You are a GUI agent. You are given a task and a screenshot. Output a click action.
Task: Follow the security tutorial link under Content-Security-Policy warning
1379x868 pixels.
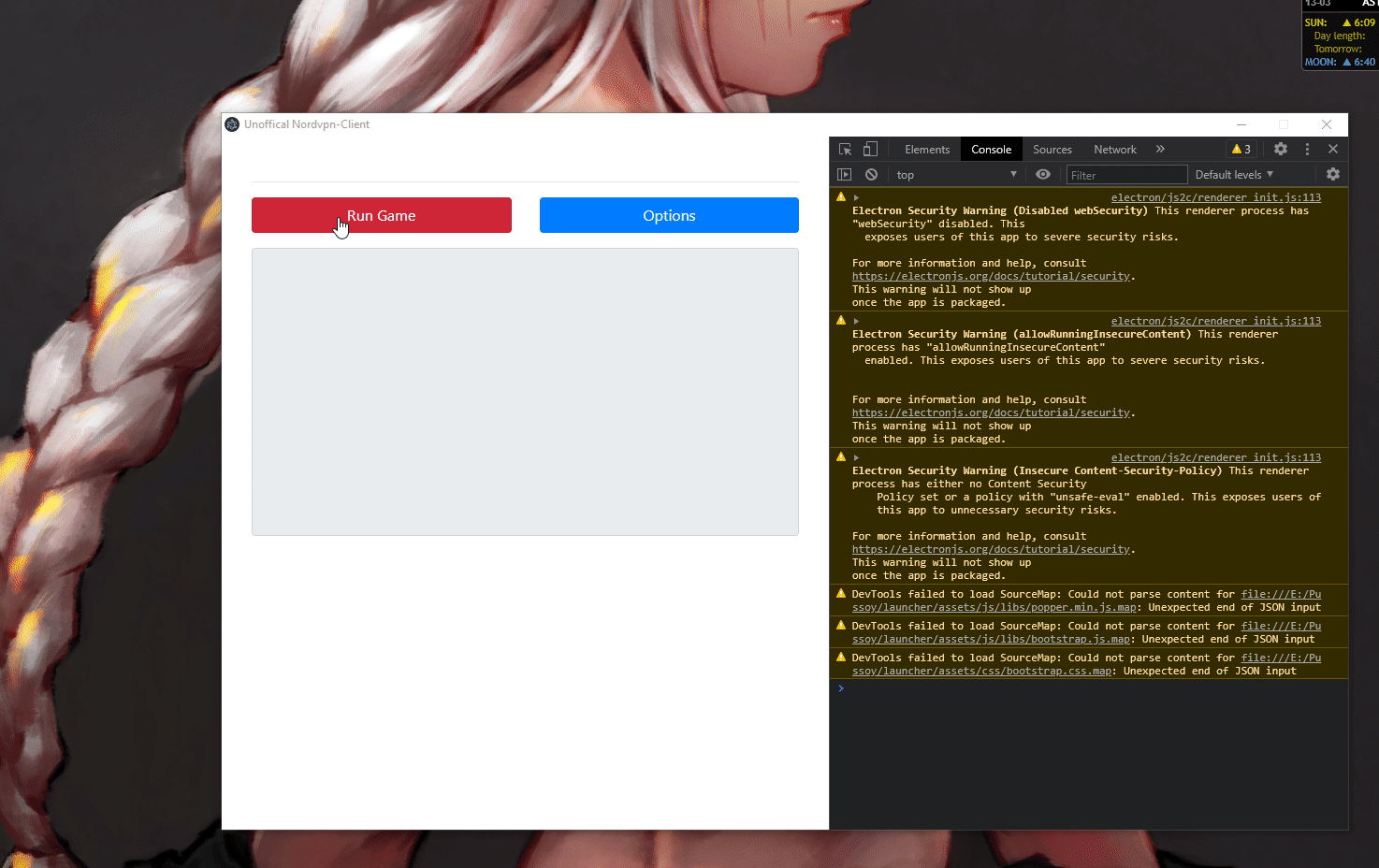[x=991, y=549]
